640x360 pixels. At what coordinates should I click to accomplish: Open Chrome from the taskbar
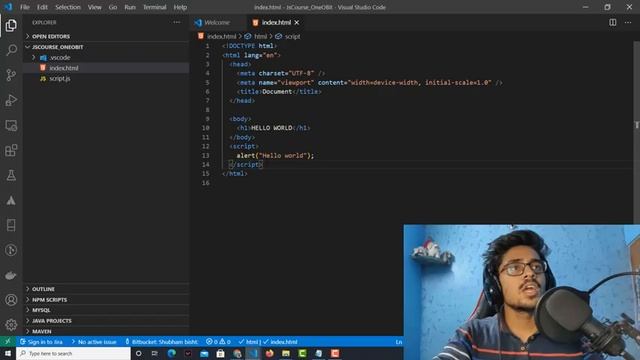[x=237, y=353]
